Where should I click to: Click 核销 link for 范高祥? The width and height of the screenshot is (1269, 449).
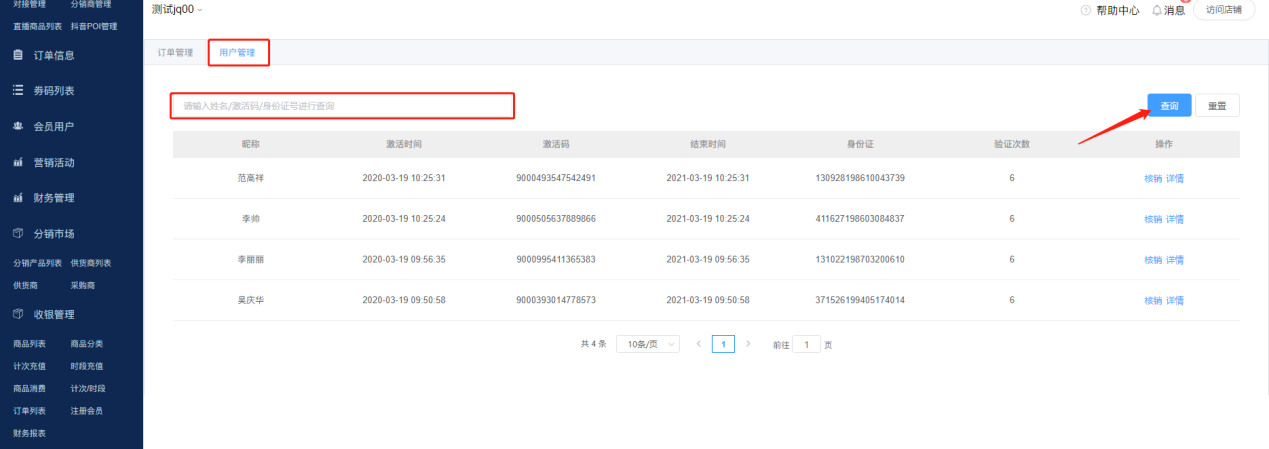(1153, 178)
